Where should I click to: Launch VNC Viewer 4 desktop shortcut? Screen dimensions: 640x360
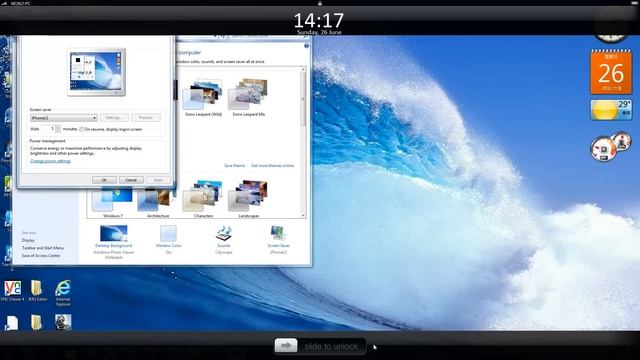[x=13, y=289]
